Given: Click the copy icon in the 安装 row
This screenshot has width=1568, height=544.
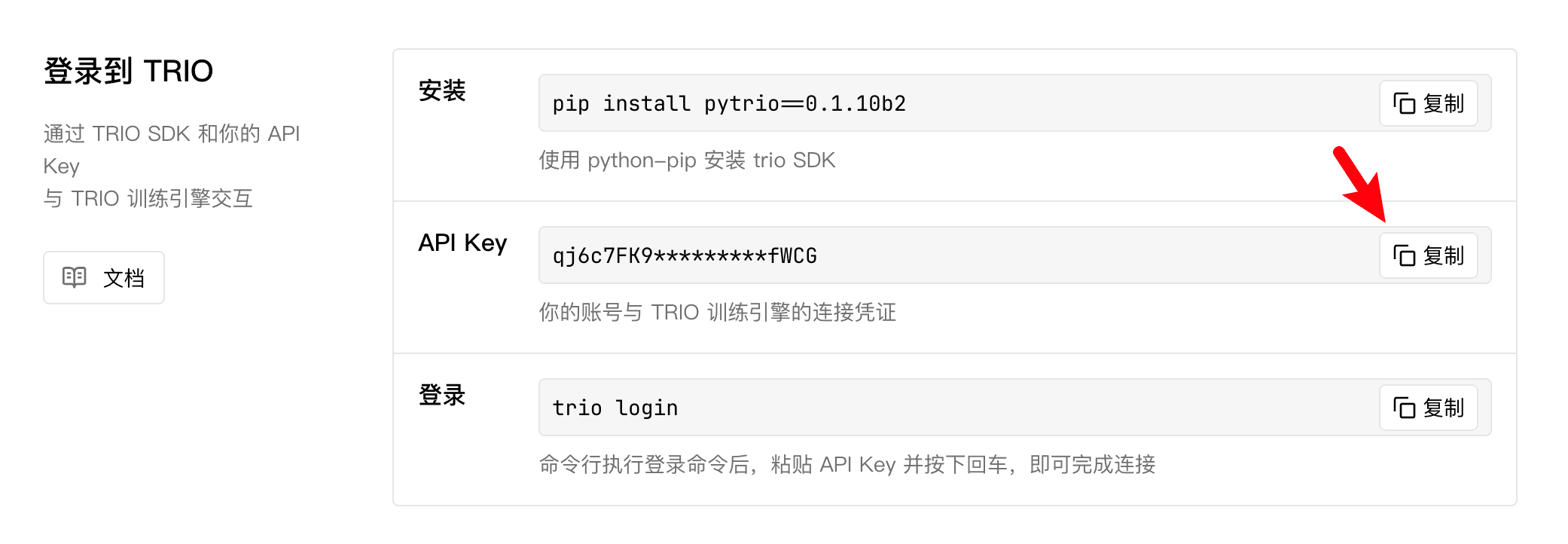Looking at the screenshot, I should (x=1404, y=103).
